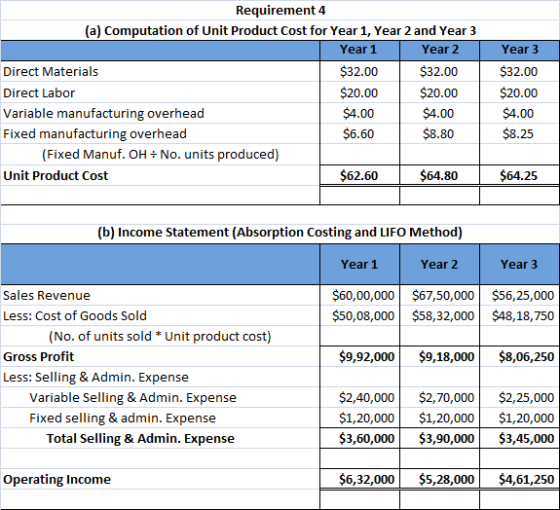Click 'Total Selling & Admin. Expense' label
560x510 pixels.
pos(140,439)
